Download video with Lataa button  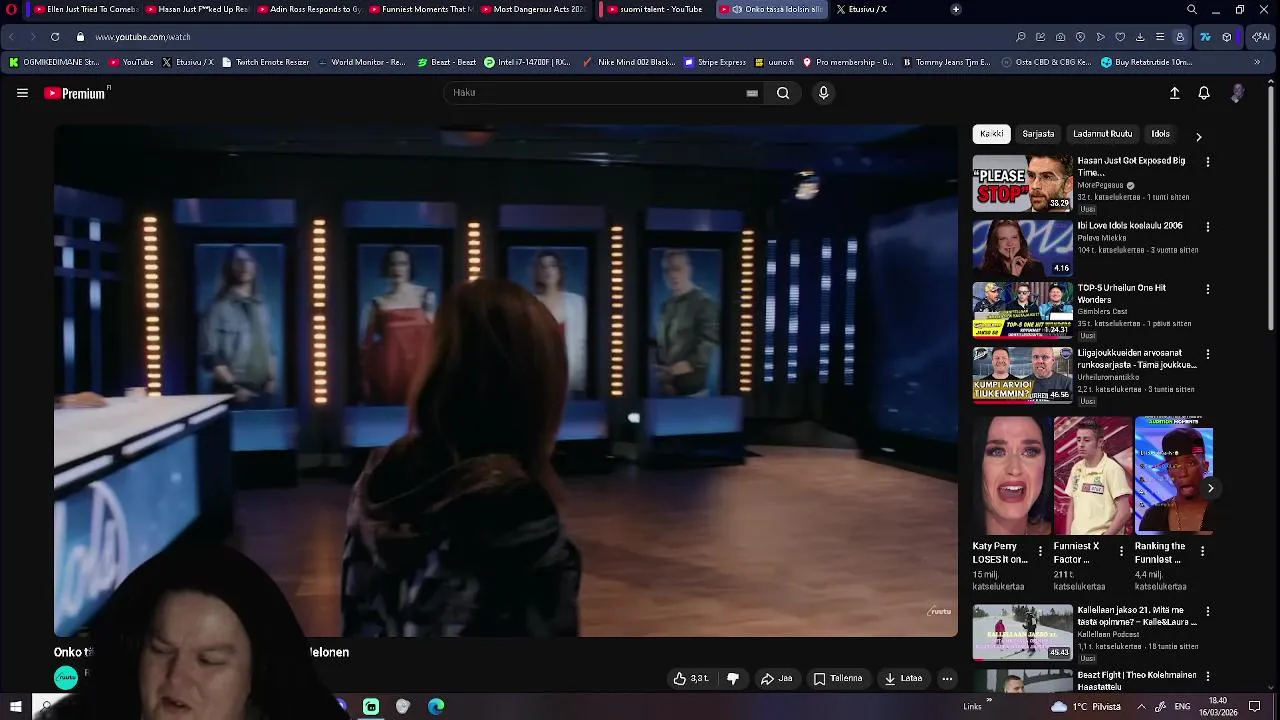(903, 679)
